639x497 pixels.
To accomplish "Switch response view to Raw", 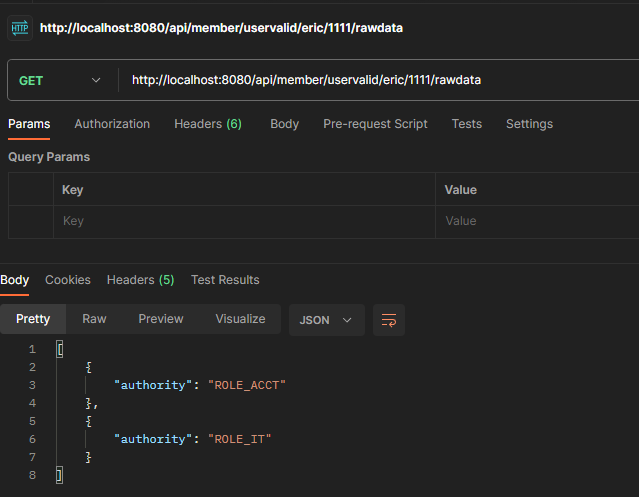I will (x=94, y=319).
